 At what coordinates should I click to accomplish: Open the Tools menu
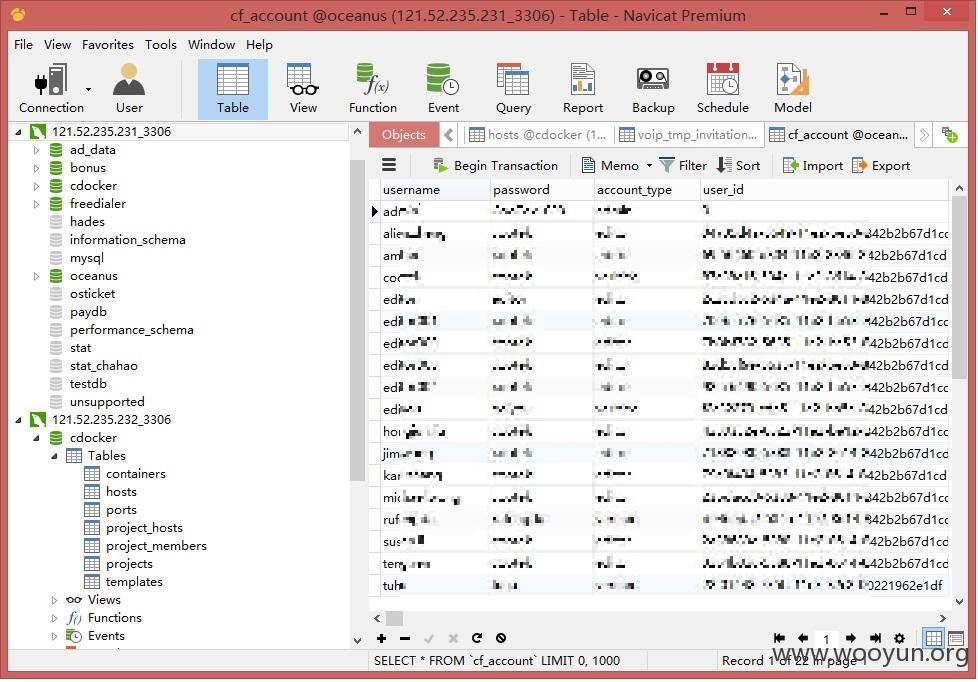(161, 44)
